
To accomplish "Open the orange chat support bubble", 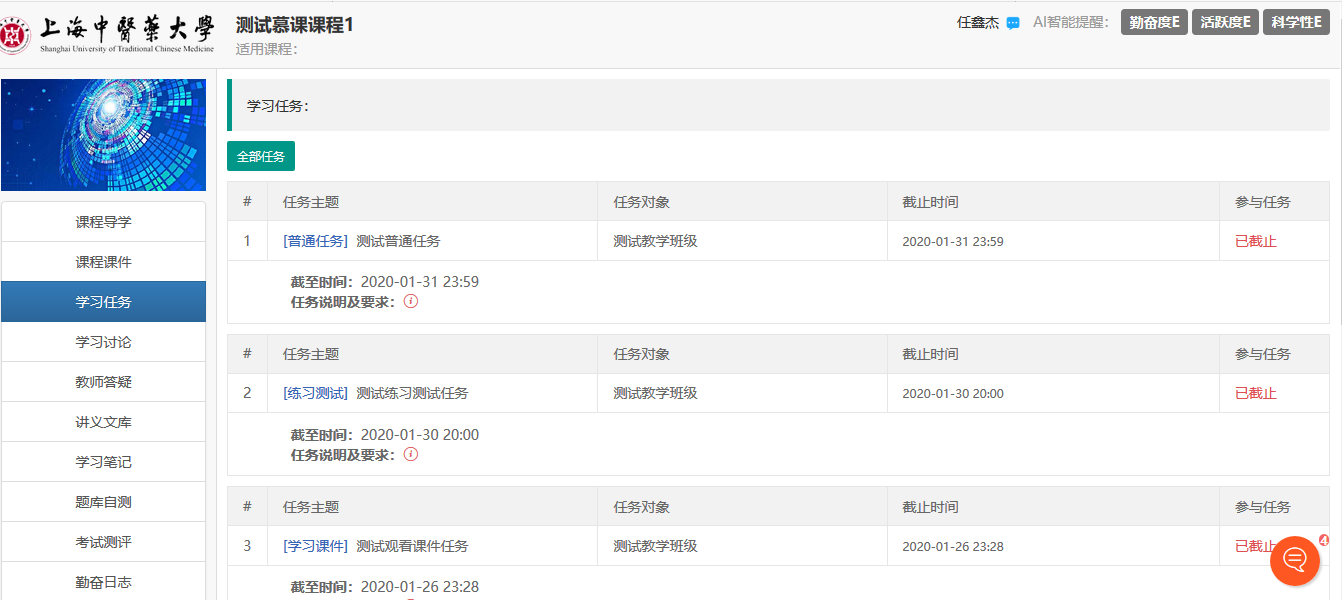I will [1295, 560].
